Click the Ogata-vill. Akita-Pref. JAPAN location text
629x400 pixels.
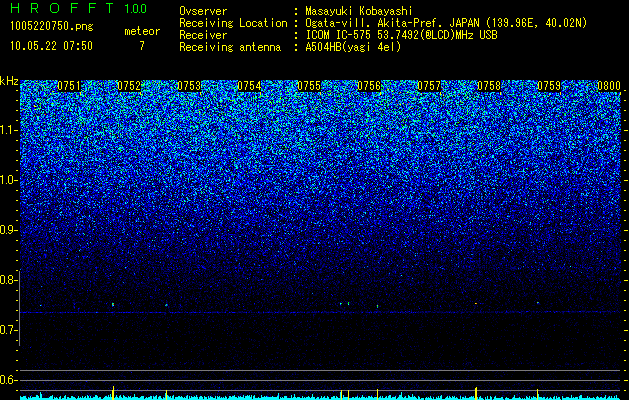446,23
